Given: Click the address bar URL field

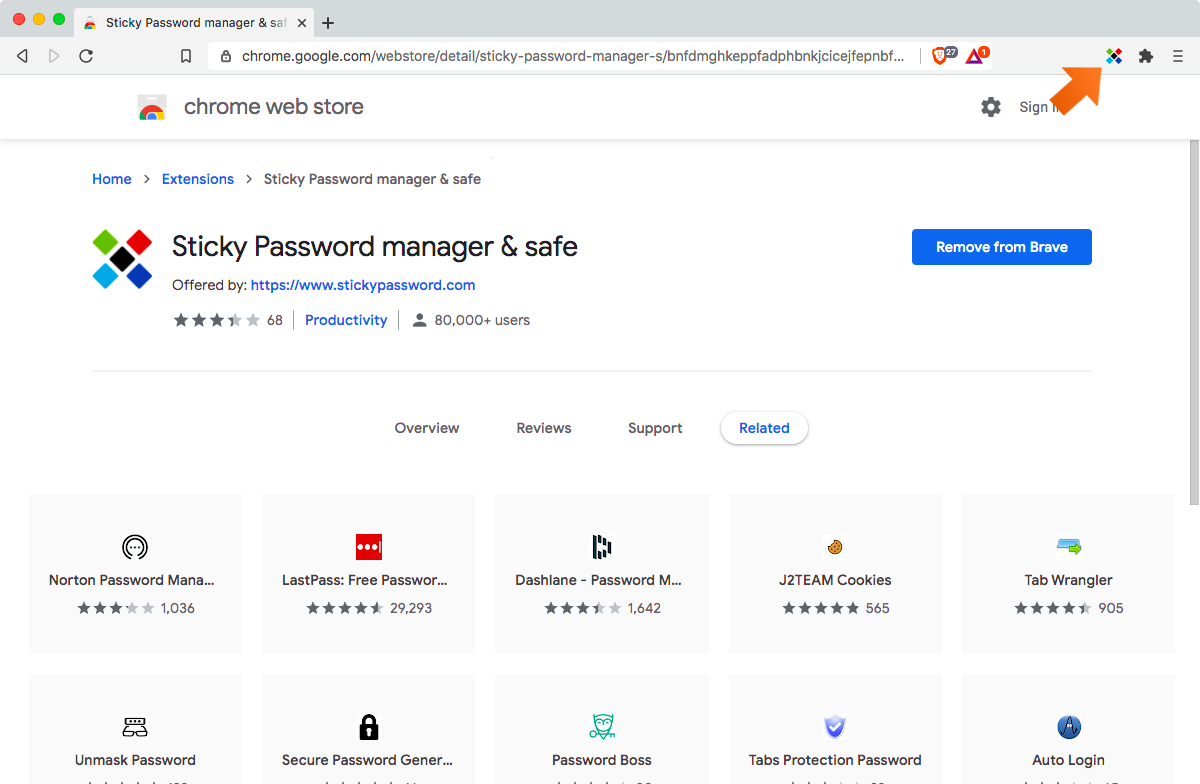Looking at the screenshot, I should point(572,56).
